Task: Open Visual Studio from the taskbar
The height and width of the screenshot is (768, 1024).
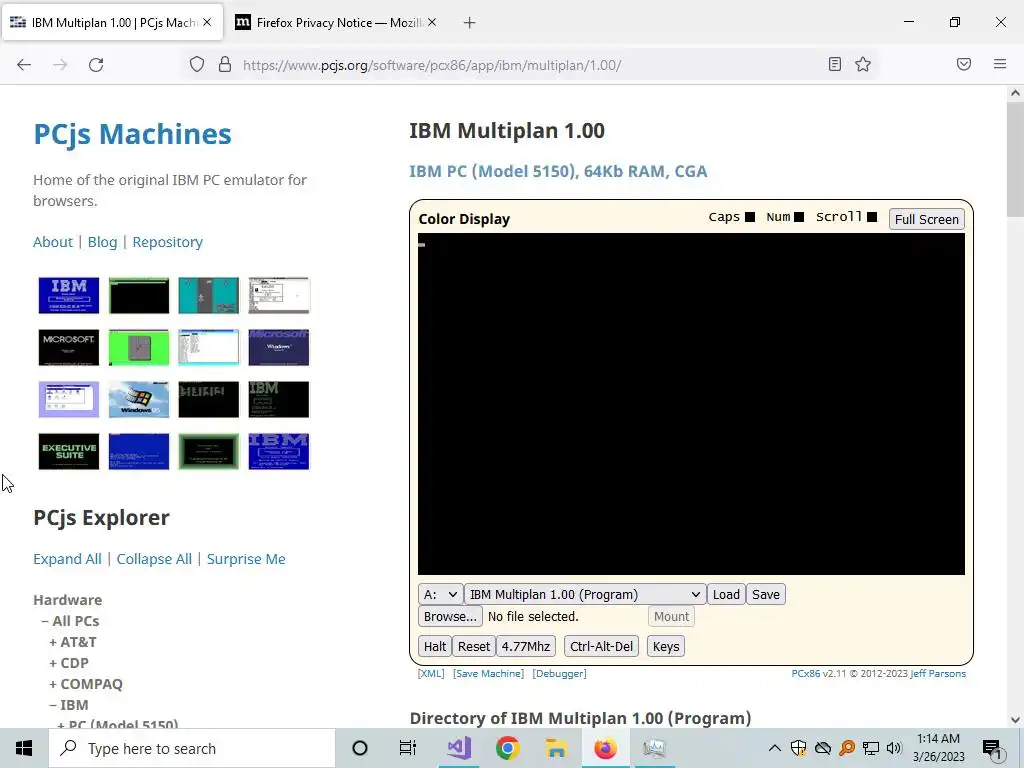Action: click(459, 748)
